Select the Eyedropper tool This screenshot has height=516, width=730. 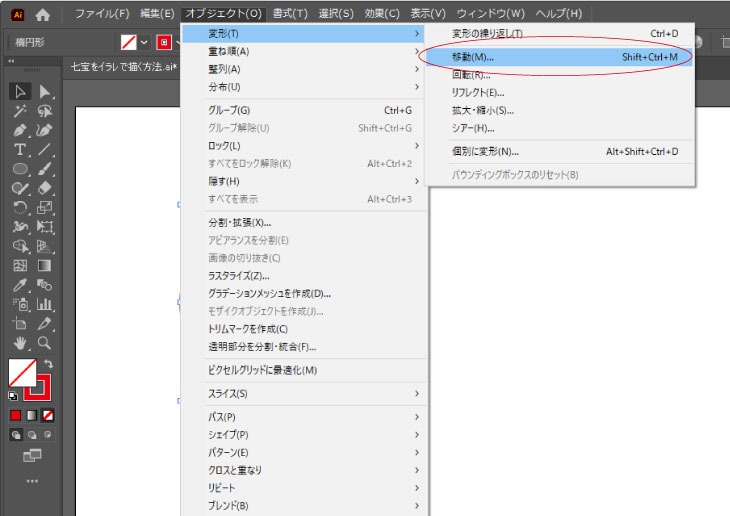click(x=20, y=285)
